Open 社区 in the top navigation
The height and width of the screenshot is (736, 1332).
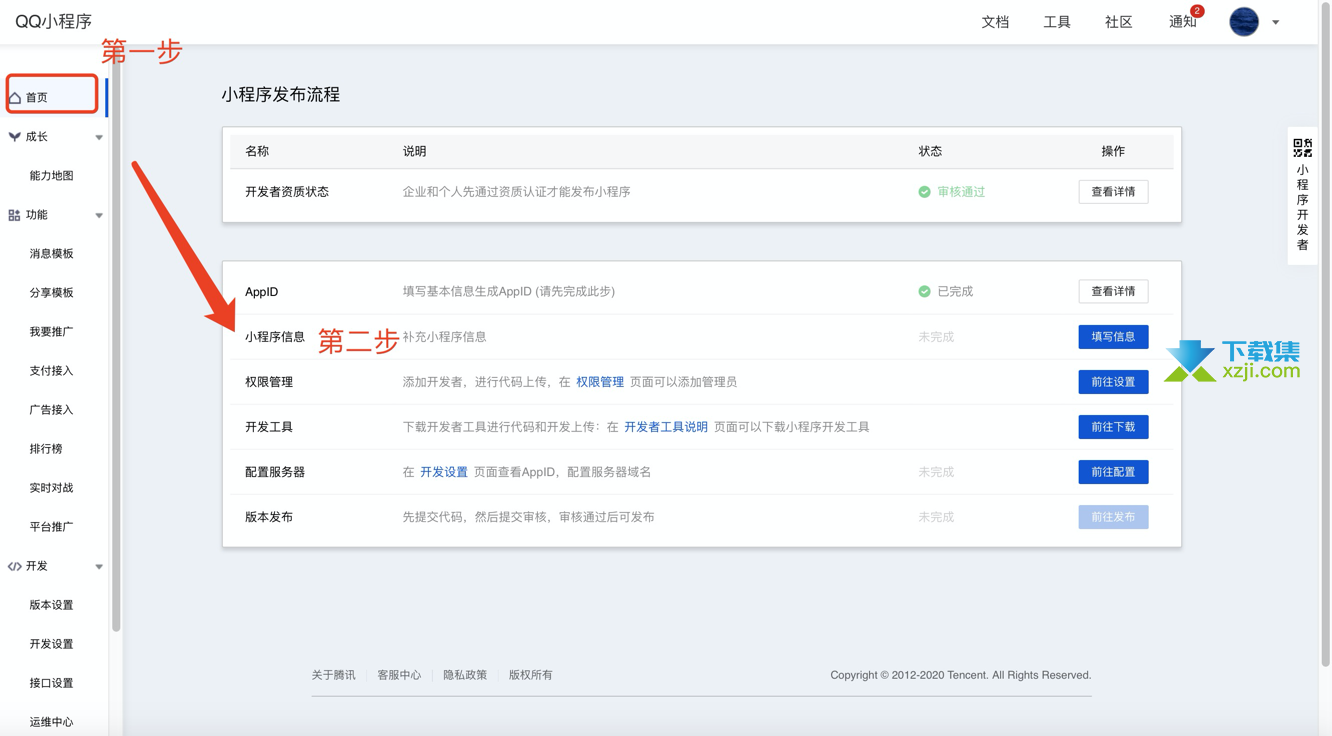pos(1118,22)
